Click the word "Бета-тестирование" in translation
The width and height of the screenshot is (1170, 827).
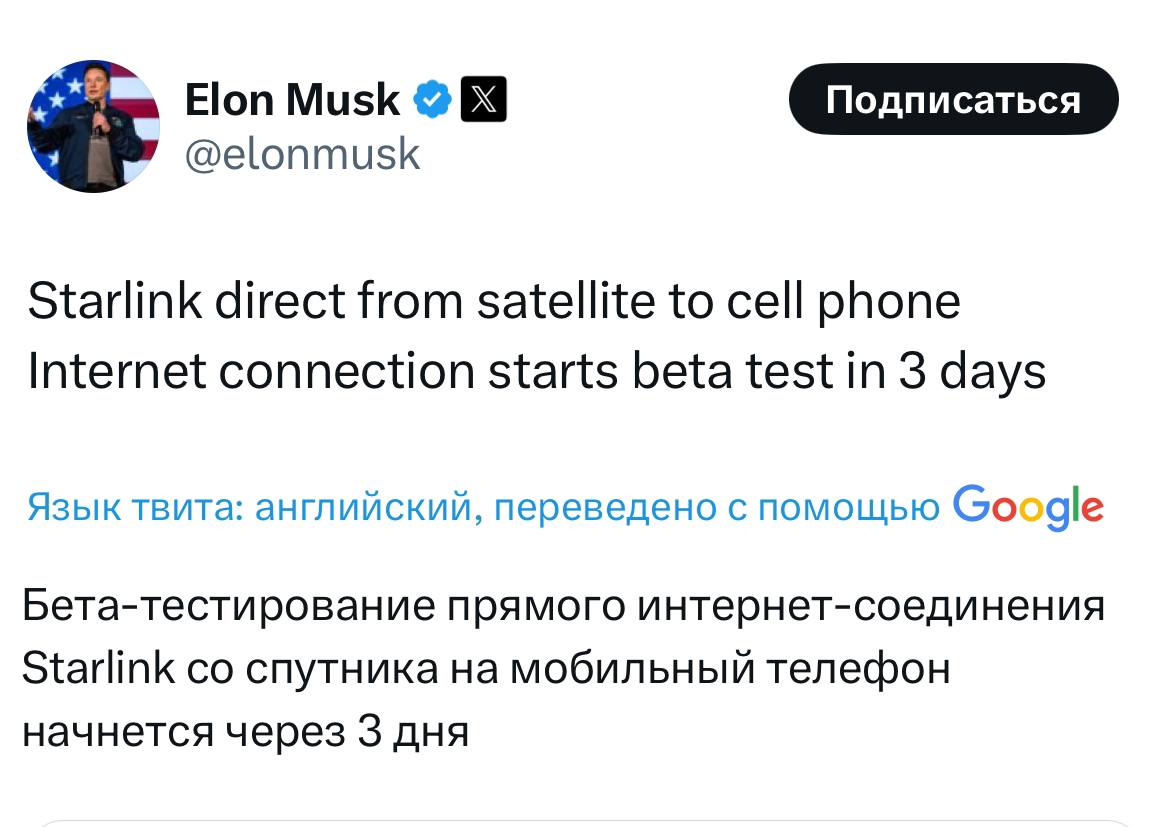pyautogui.click(x=228, y=605)
